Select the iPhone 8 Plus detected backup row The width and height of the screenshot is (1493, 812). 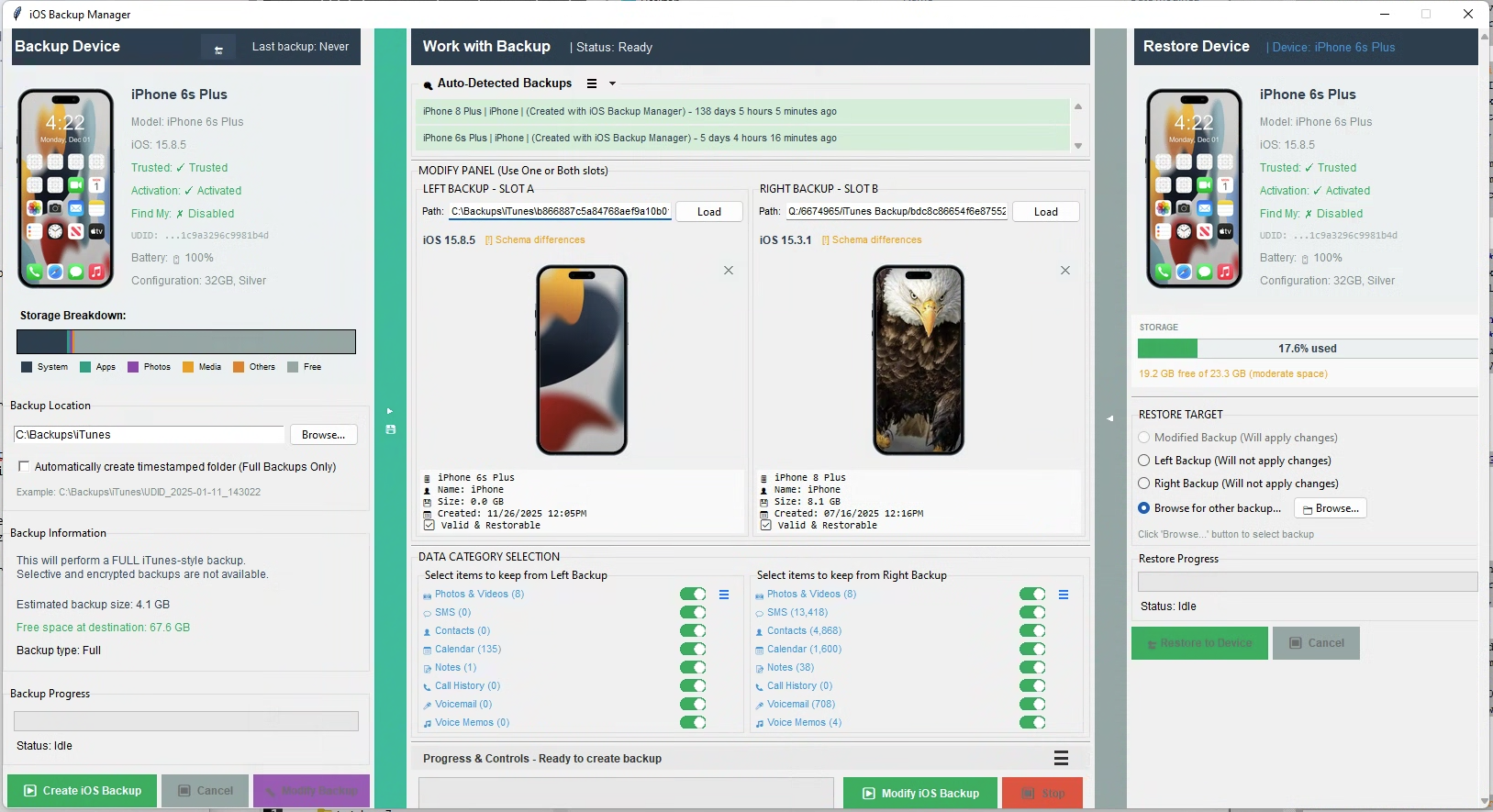click(x=741, y=111)
